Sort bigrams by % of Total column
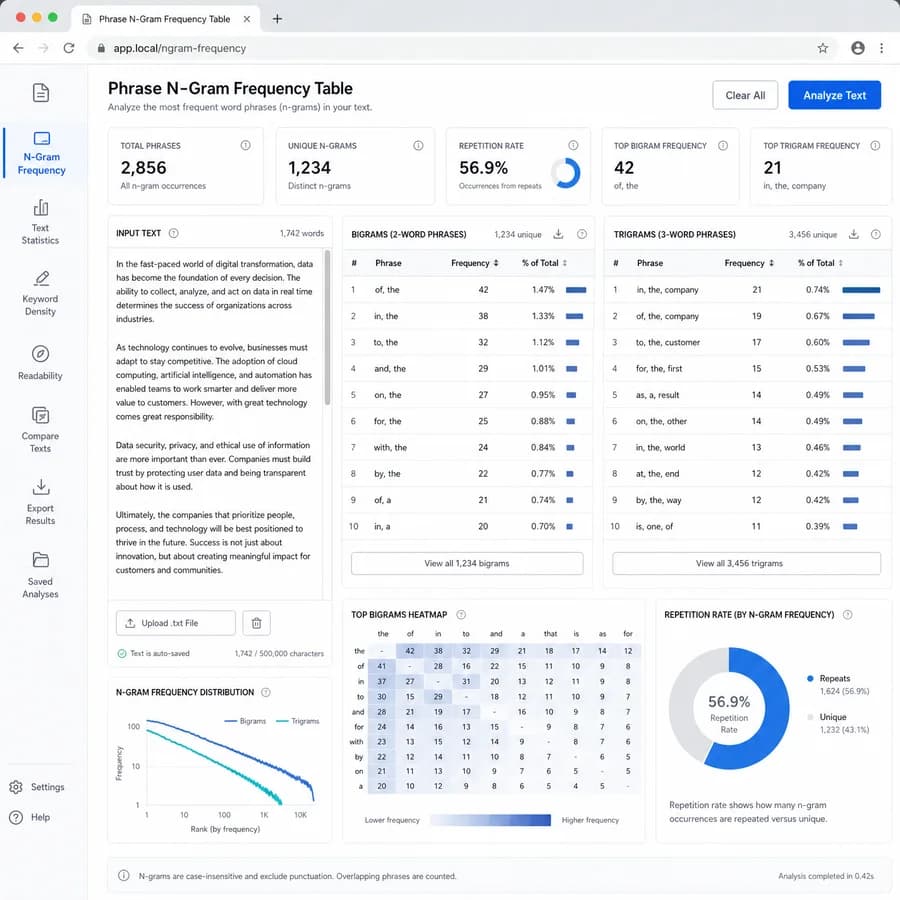Image resolution: width=900 pixels, height=900 pixels. coord(544,263)
